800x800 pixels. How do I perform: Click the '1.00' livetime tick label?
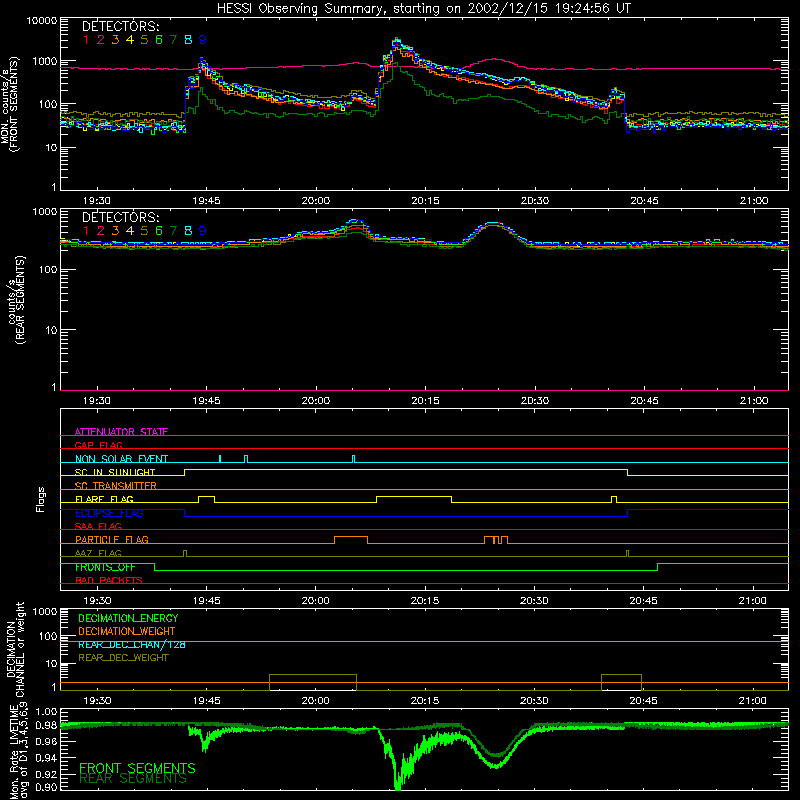pyautogui.click(x=46, y=711)
